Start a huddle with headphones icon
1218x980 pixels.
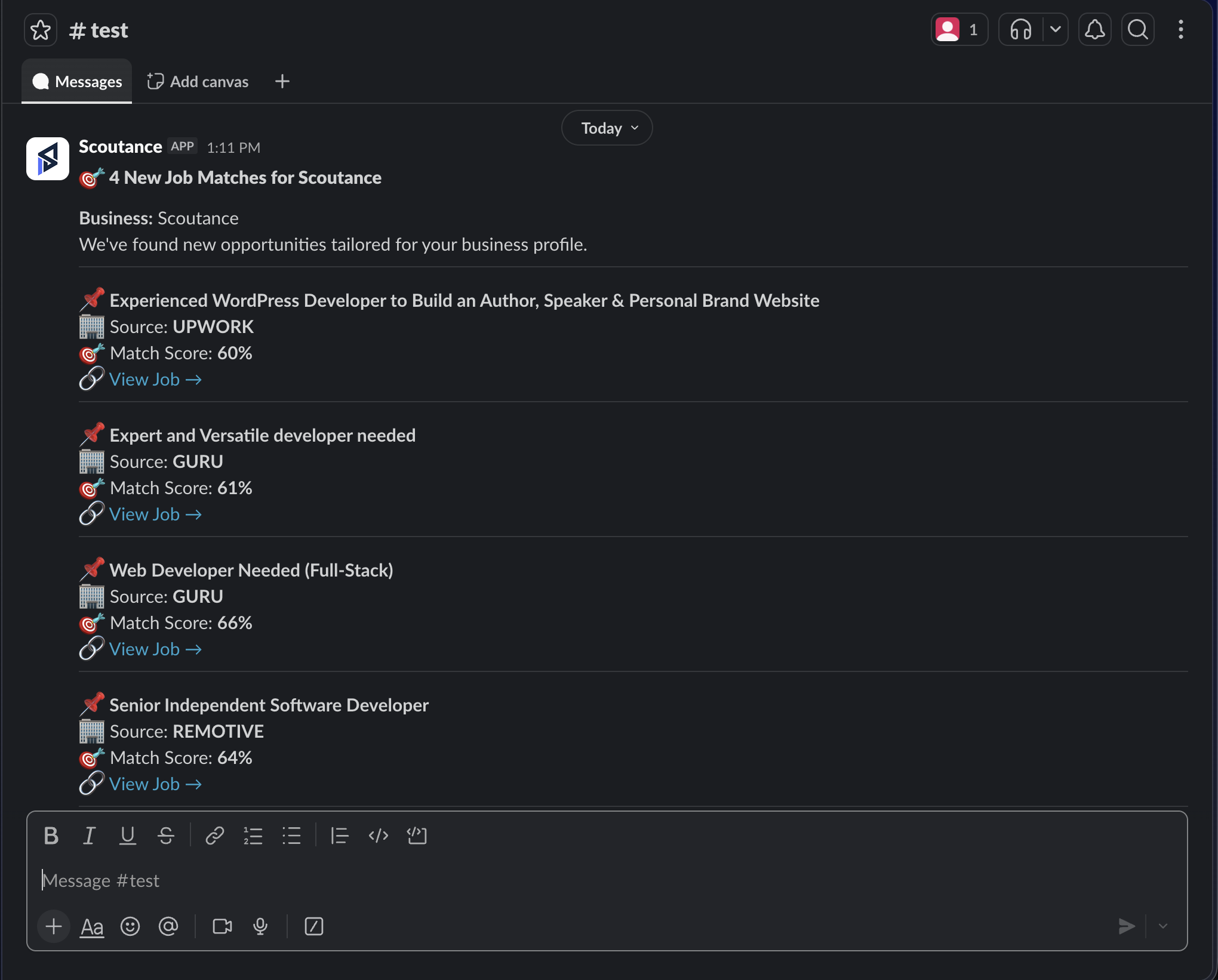coord(1021,29)
